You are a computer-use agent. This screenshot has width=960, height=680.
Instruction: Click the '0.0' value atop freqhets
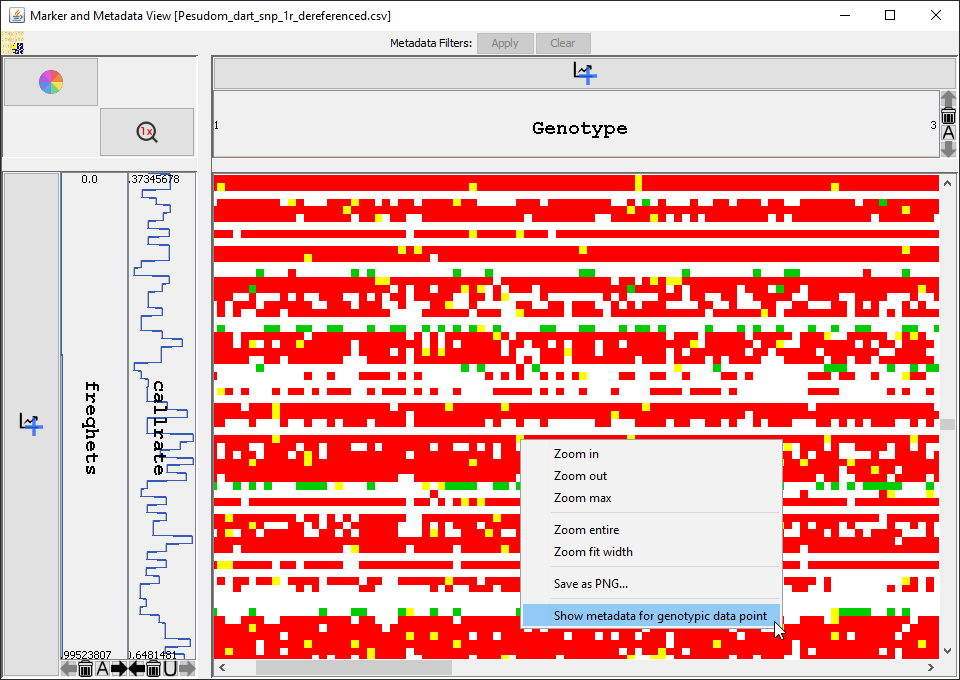(89, 179)
